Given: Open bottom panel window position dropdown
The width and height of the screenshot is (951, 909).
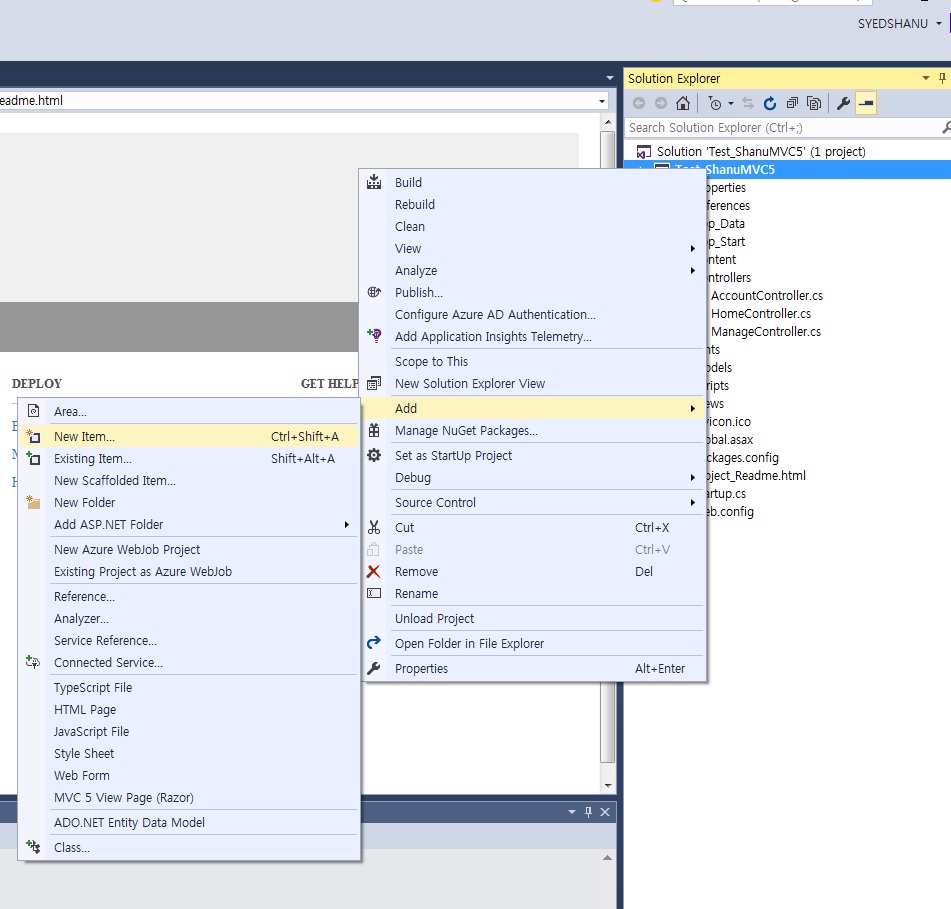Looking at the screenshot, I should (571, 812).
